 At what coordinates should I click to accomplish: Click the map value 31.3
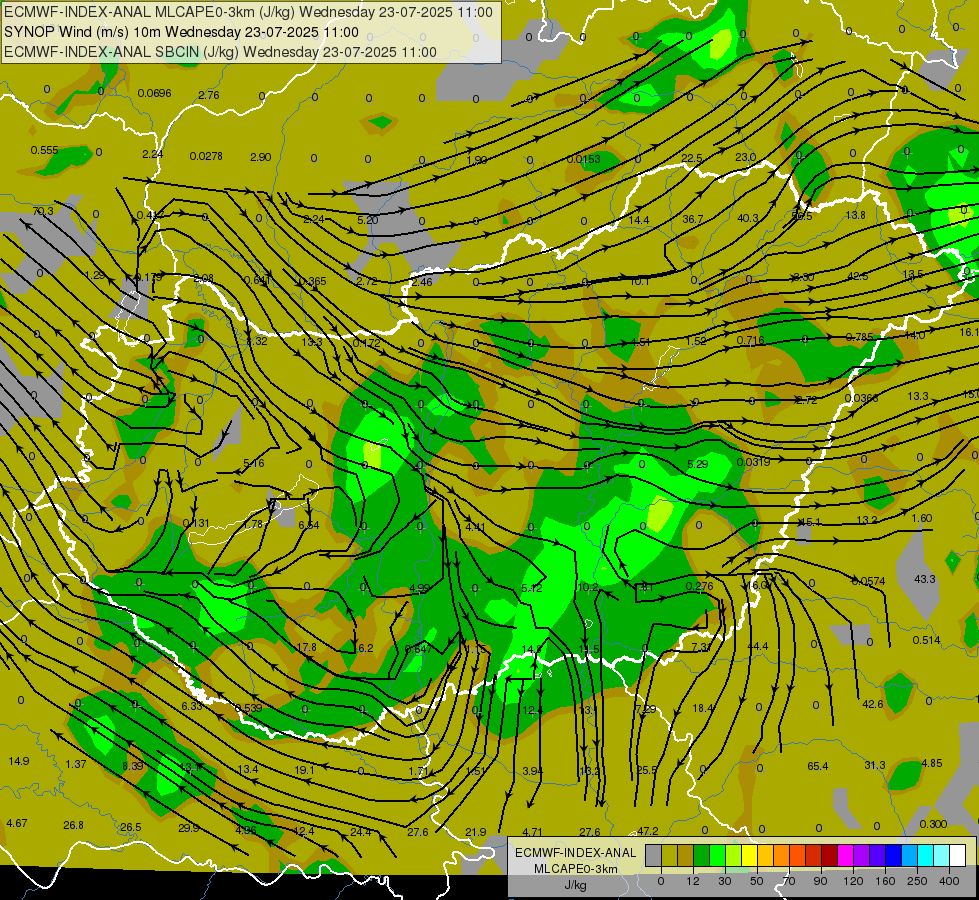pyautogui.click(x=874, y=765)
